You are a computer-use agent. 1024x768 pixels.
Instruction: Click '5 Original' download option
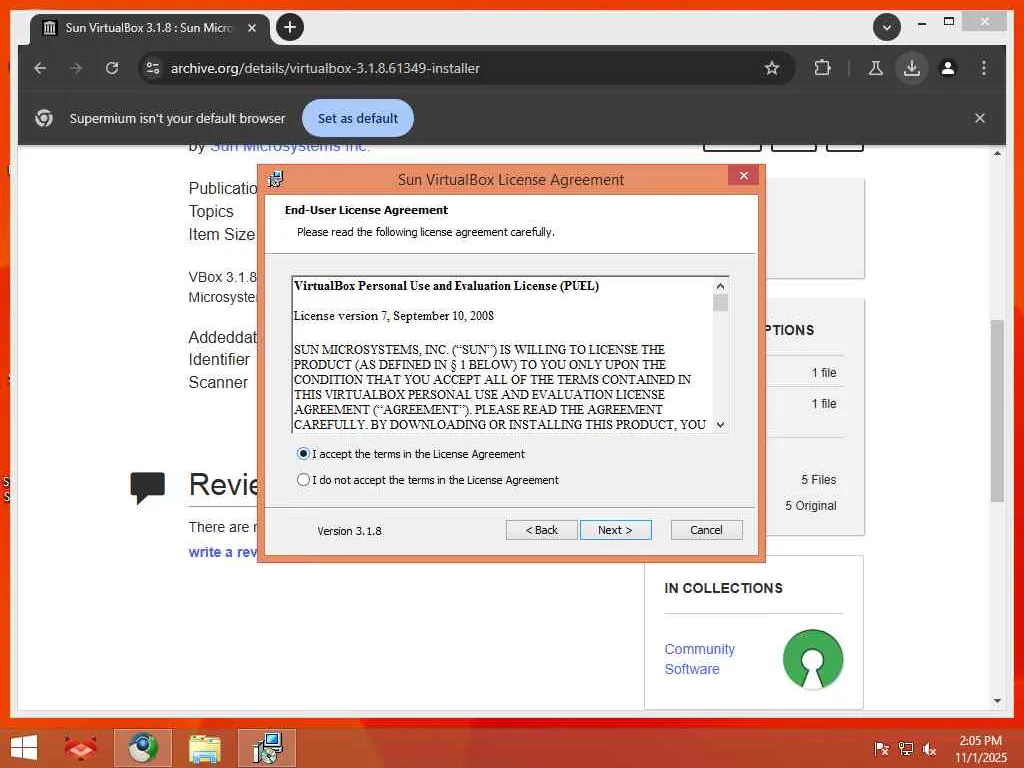pyautogui.click(x=810, y=506)
